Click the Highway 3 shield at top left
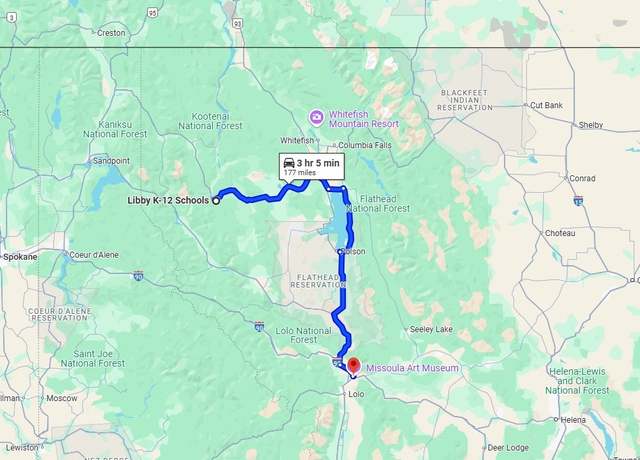 click(12, 18)
